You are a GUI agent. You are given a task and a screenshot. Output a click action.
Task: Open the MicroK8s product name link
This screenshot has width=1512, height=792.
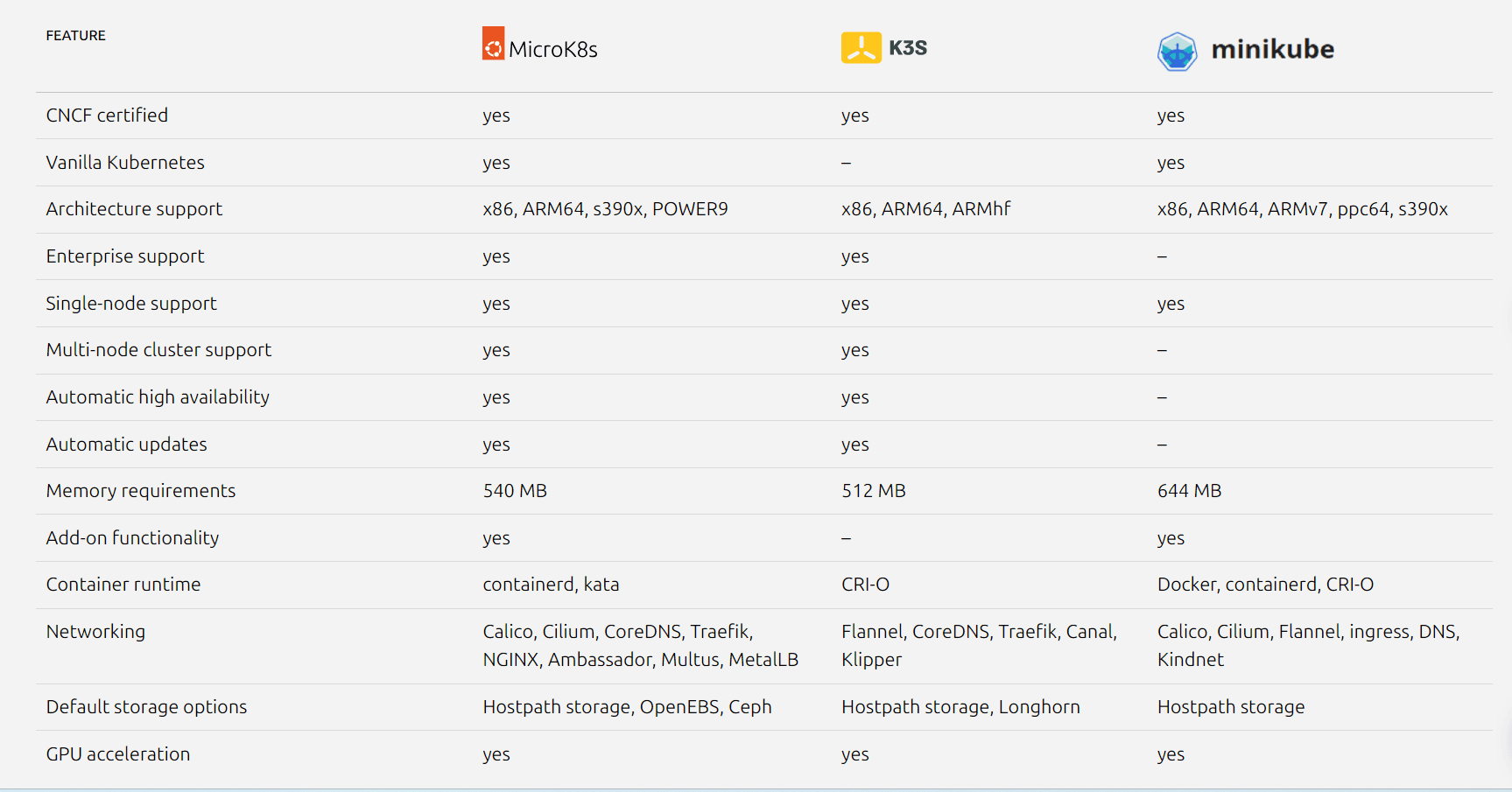(x=553, y=49)
